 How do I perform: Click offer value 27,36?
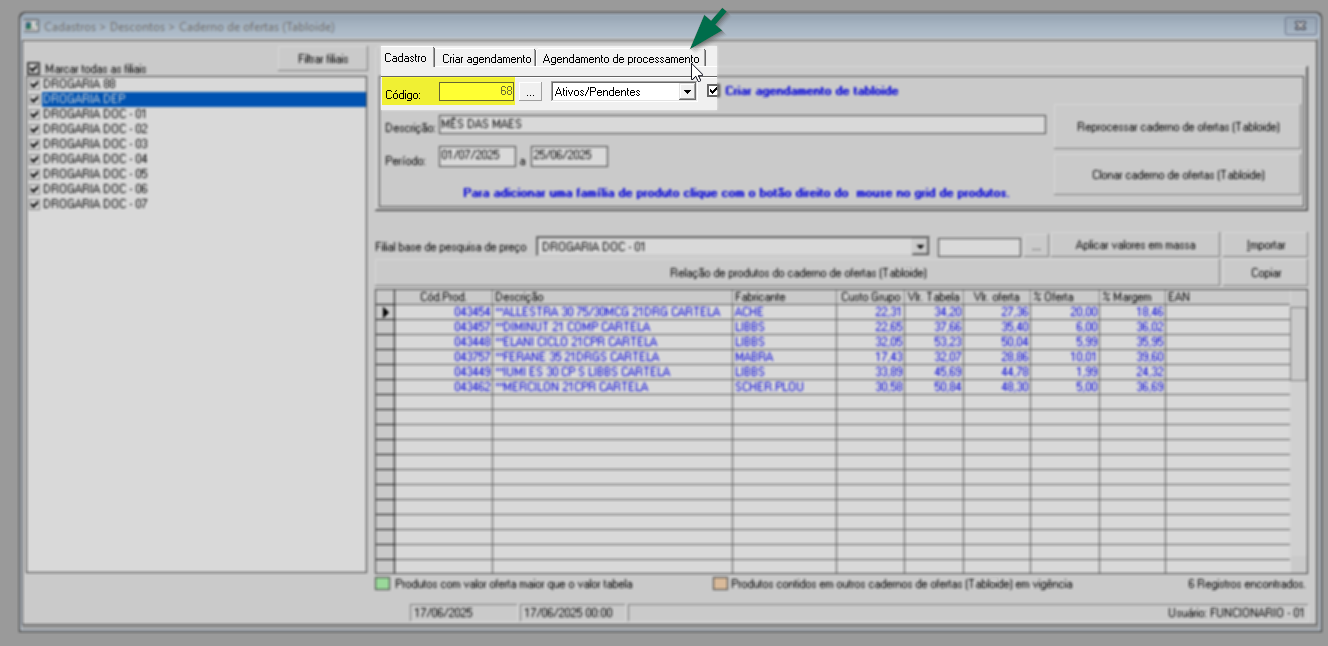coord(997,312)
